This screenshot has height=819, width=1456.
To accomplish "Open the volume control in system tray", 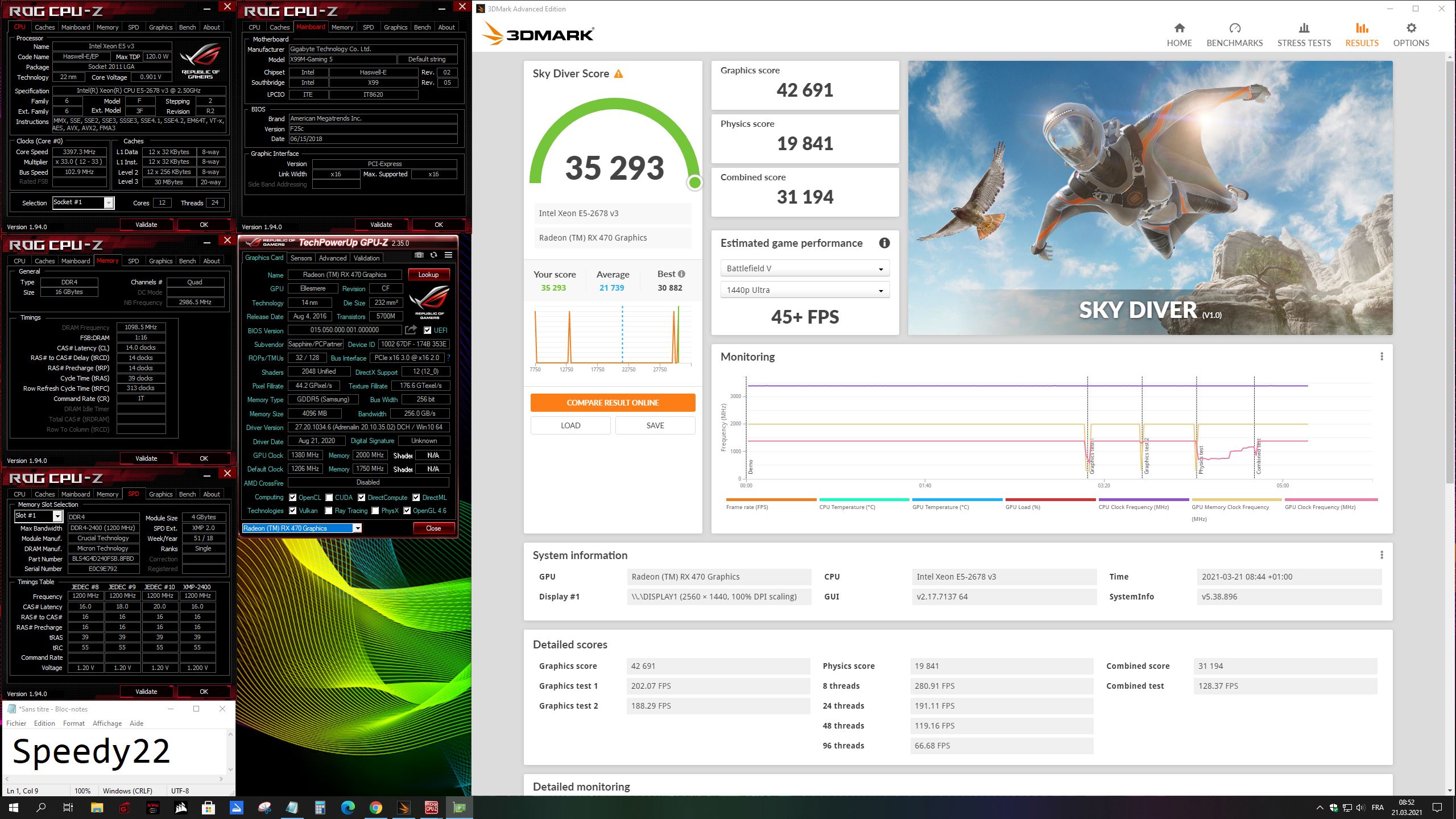I will pyautogui.click(x=1360, y=807).
